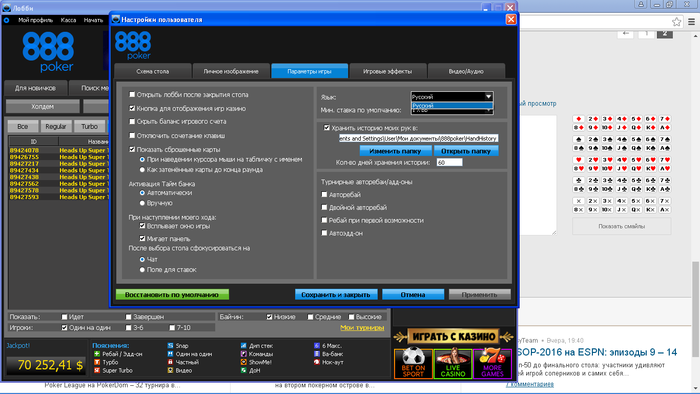This screenshot has width=700, height=394.
Task: Click the Rebuy/Add-on legend icon
Action: click(97, 354)
